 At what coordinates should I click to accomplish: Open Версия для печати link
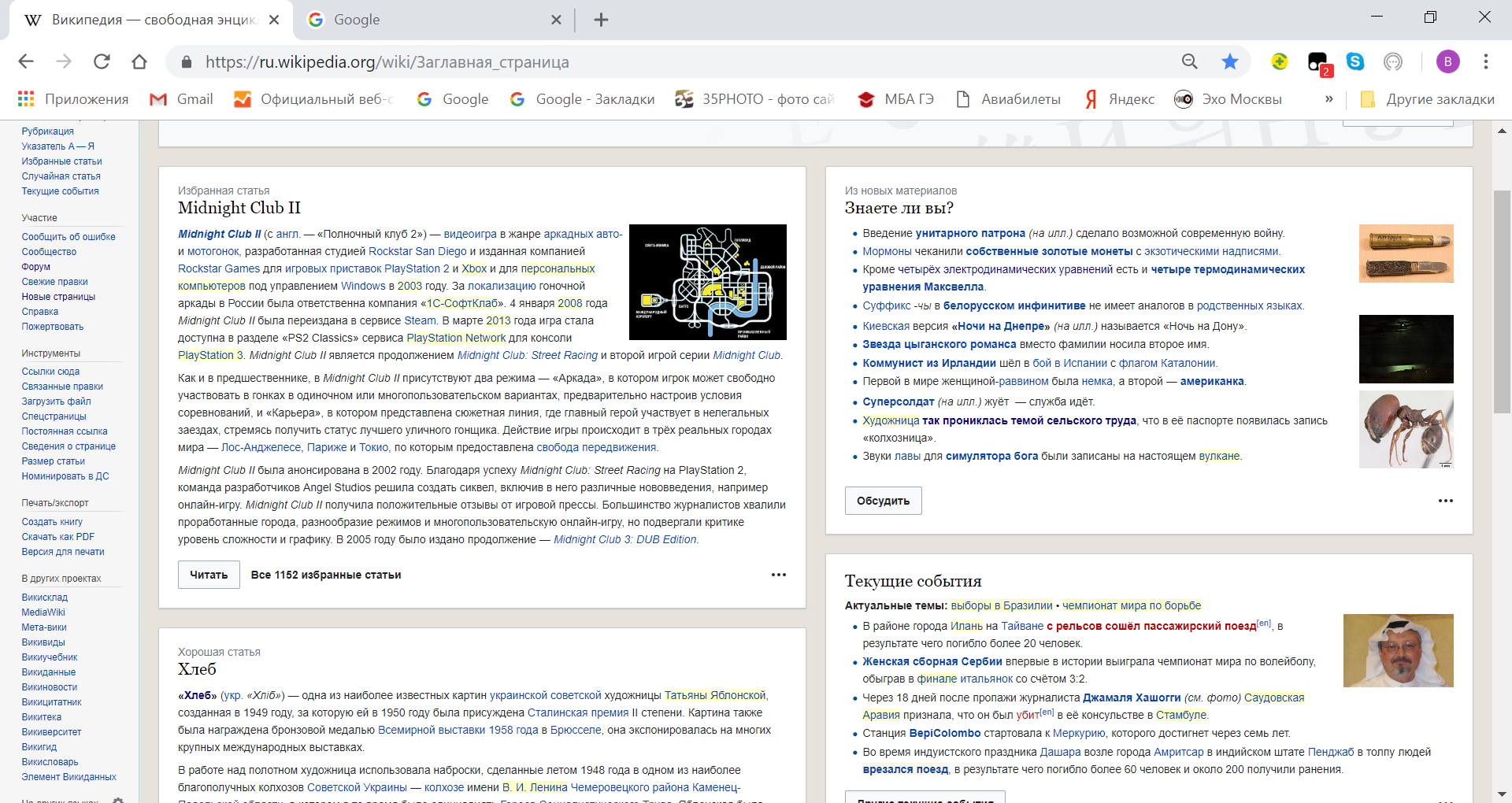tap(63, 552)
